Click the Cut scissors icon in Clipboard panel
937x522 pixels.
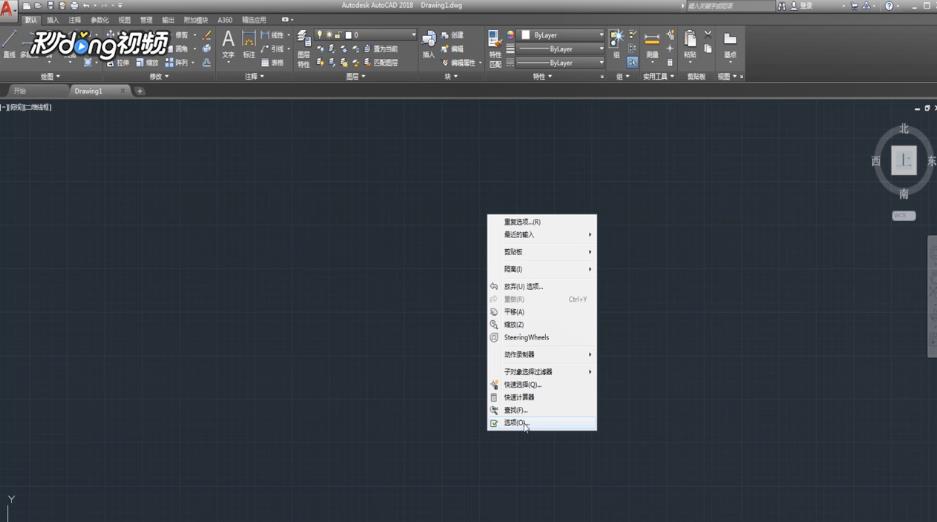[708, 35]
